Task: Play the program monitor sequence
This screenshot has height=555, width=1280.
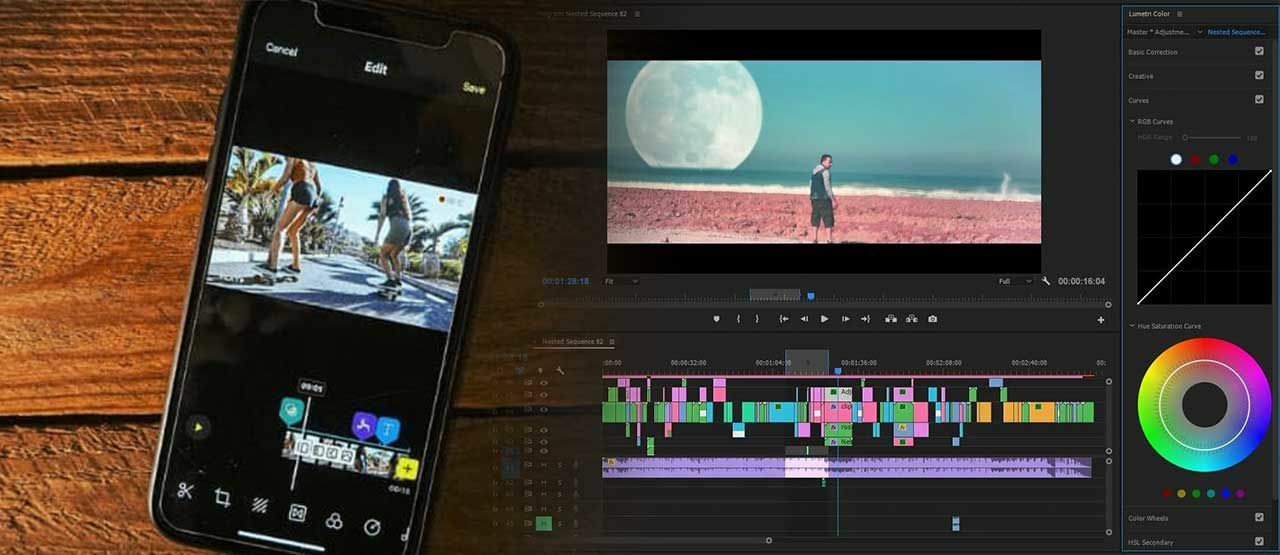Action: pyautogui.click(x=824, y=319)
